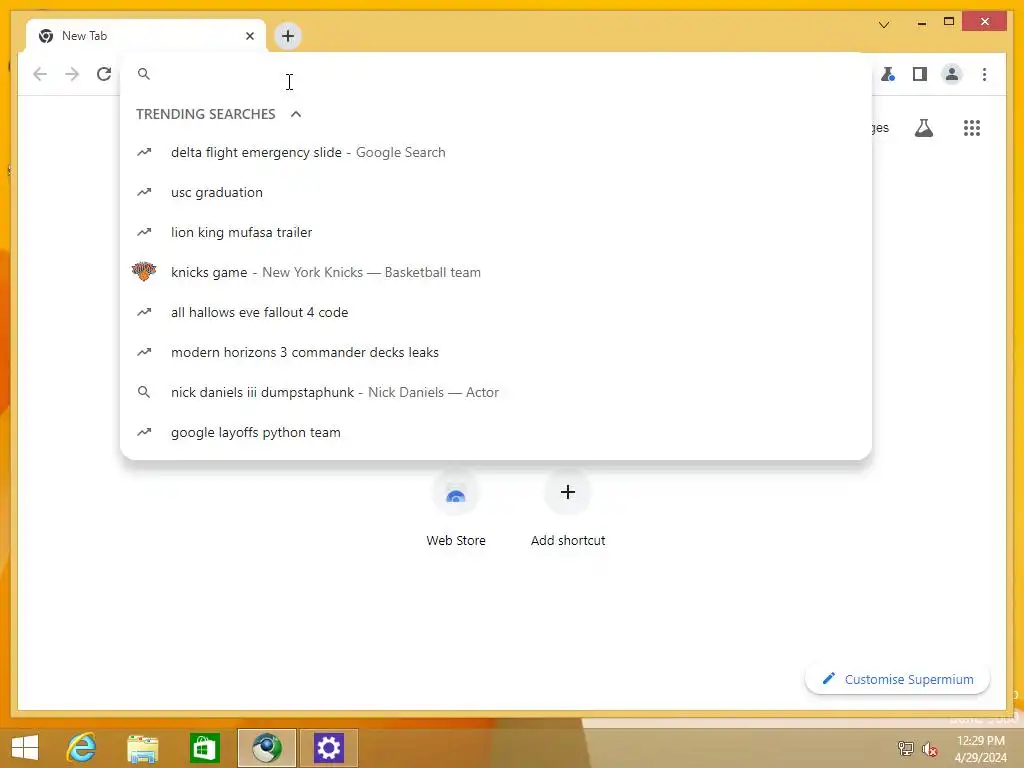Open the tab search chevron in the title bar
Viewport: 1024px width, 768px height.
pos(884,24)
